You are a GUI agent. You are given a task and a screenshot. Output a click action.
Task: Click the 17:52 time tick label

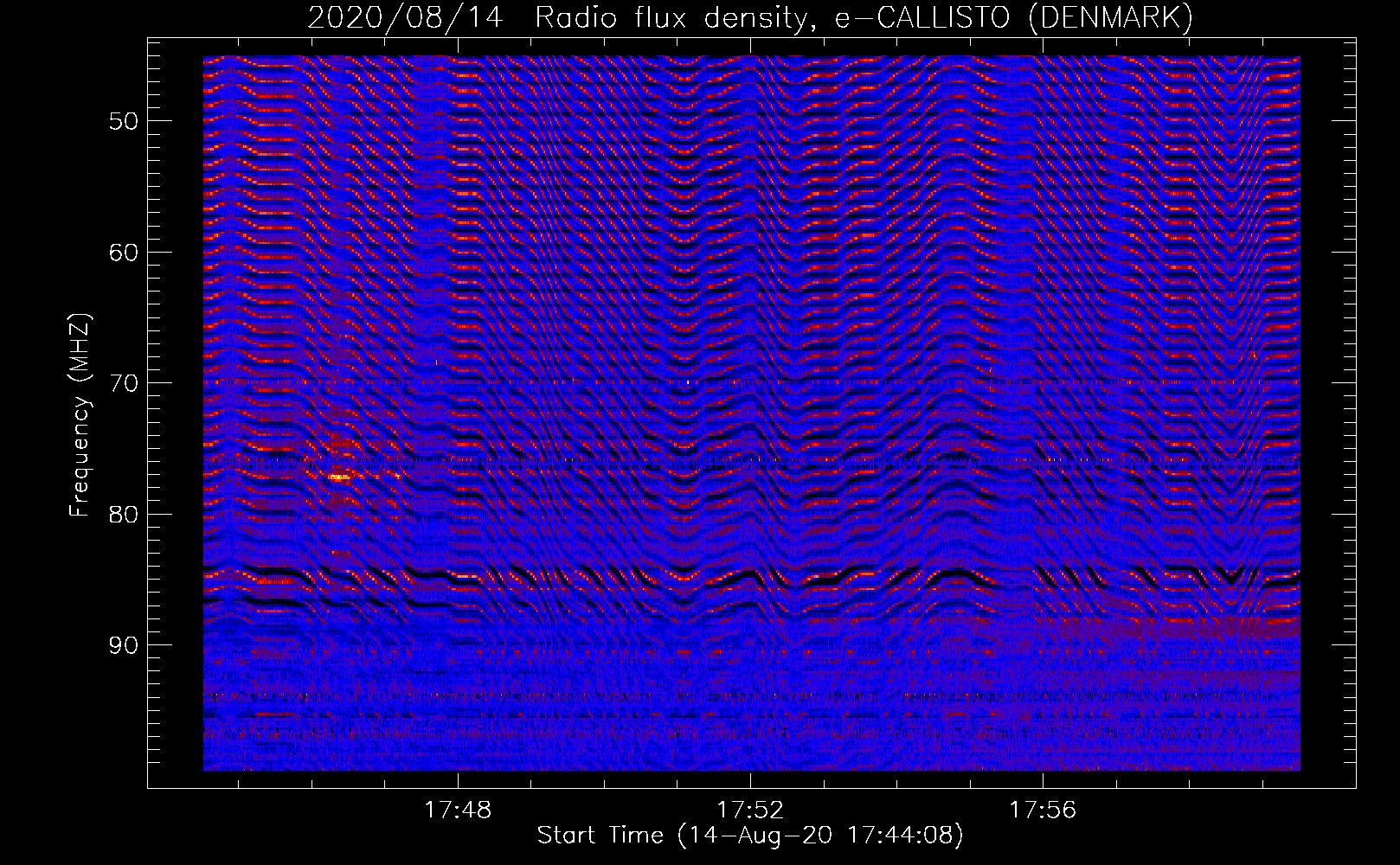pos(750,810)
